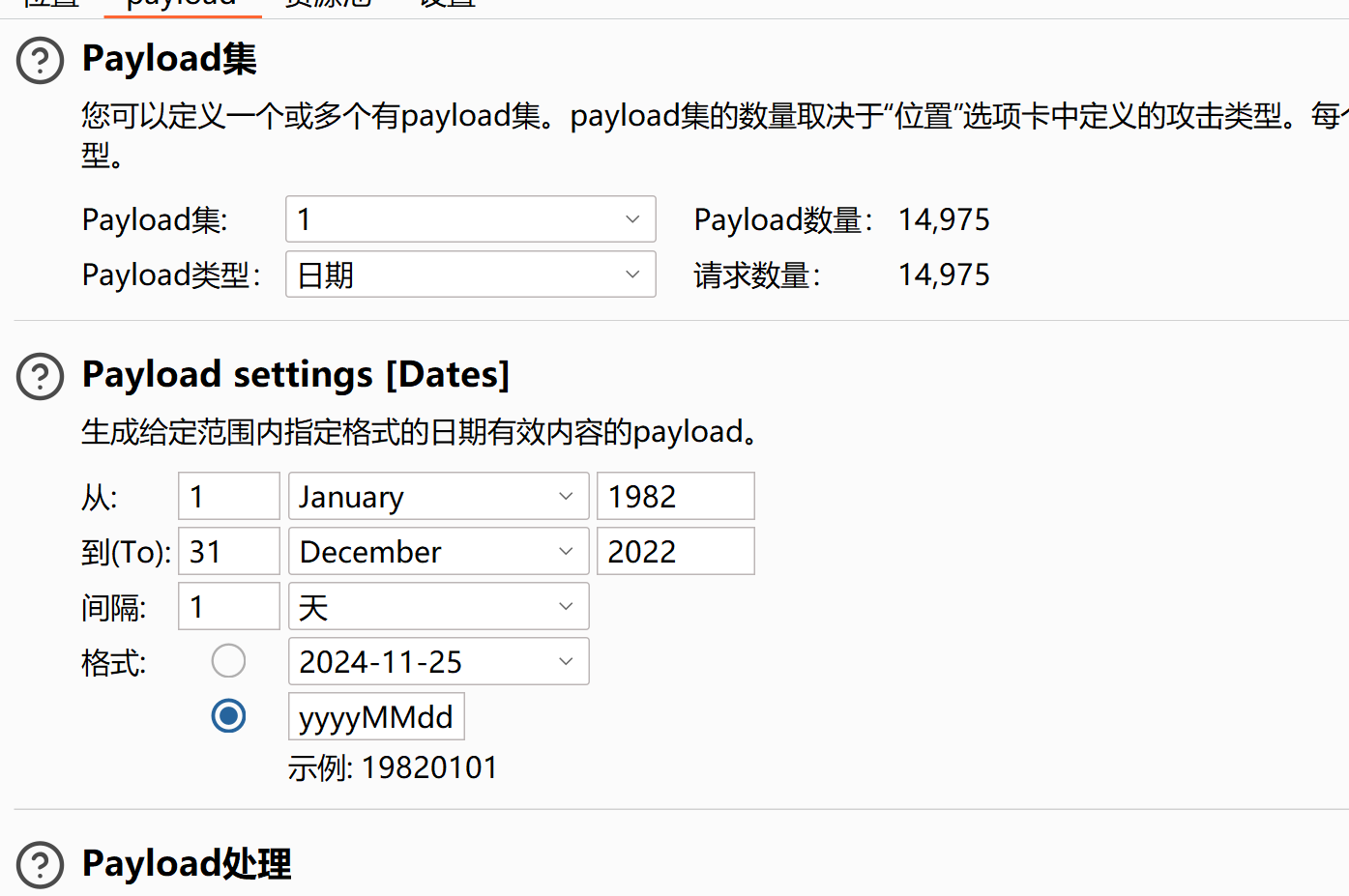Open the December end month dropdown
This screenshot has width=1349, height=896.
pyautogui.click(x=439, y=551)
